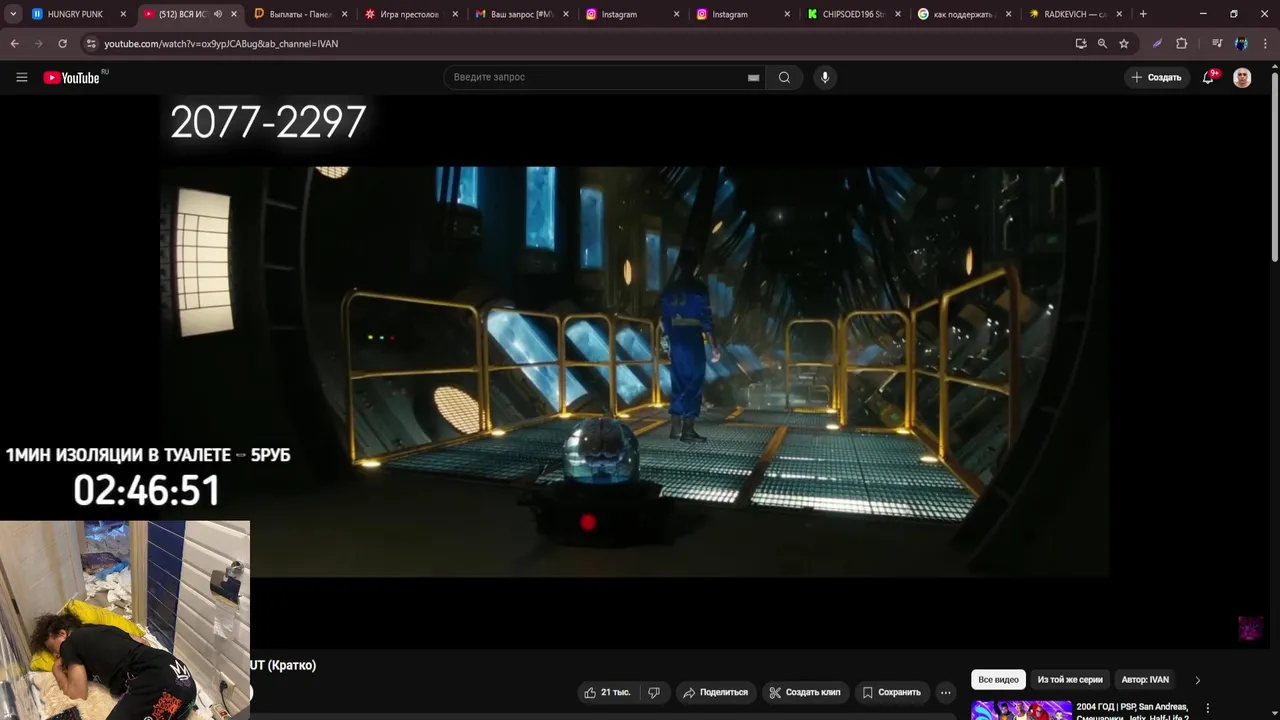View site information icon in the address bar

[x=91, y=44]
